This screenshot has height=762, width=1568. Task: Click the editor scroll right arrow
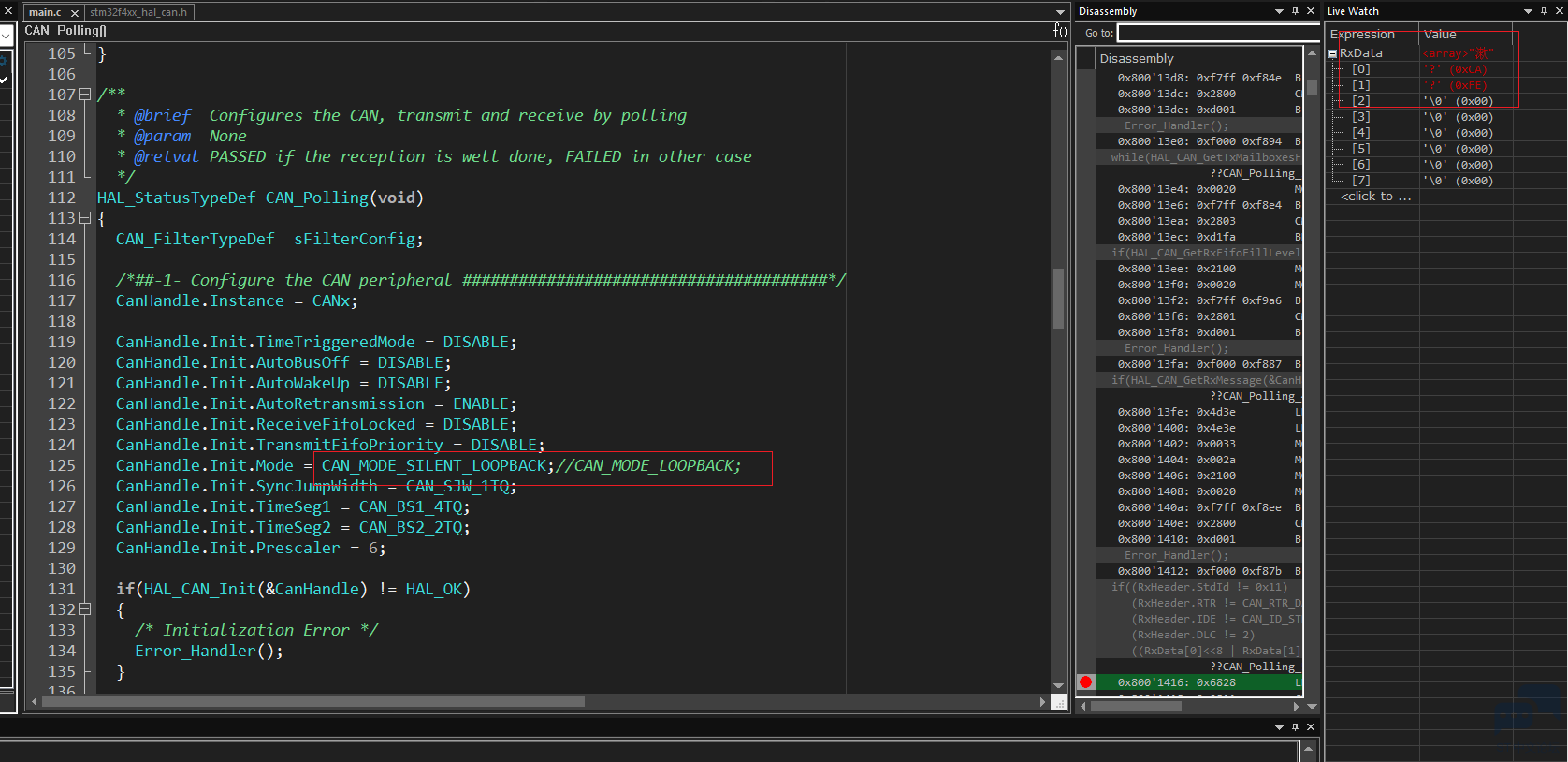pyautogui.click(x=1043, y=701)
